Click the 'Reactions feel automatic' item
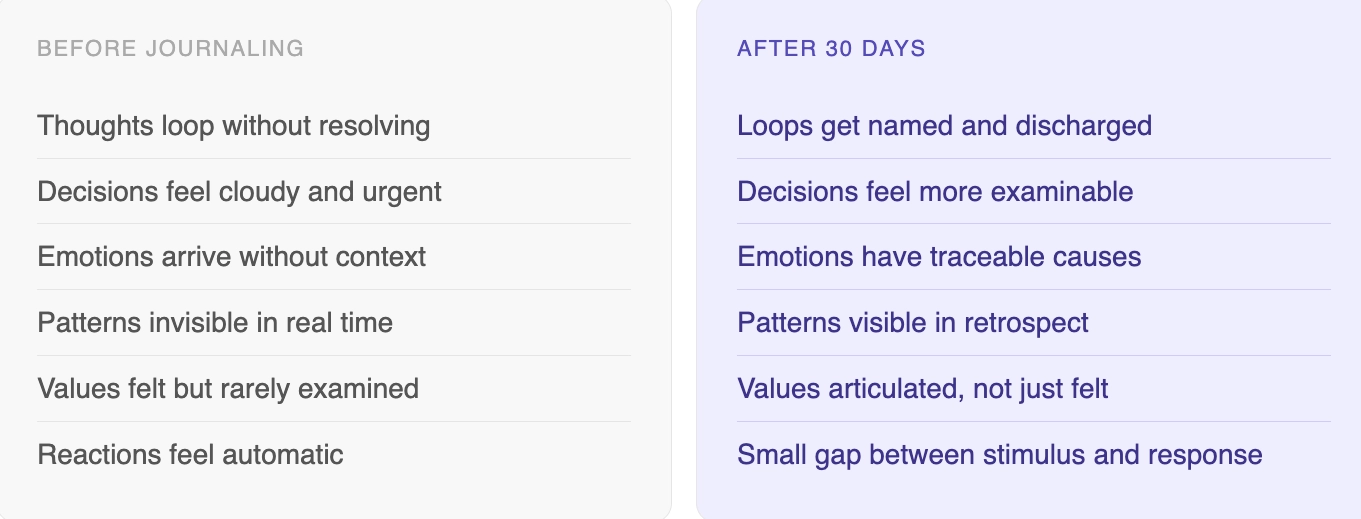Image resolution: width=1361 pixels, height=519 pixels. point(190,455)
